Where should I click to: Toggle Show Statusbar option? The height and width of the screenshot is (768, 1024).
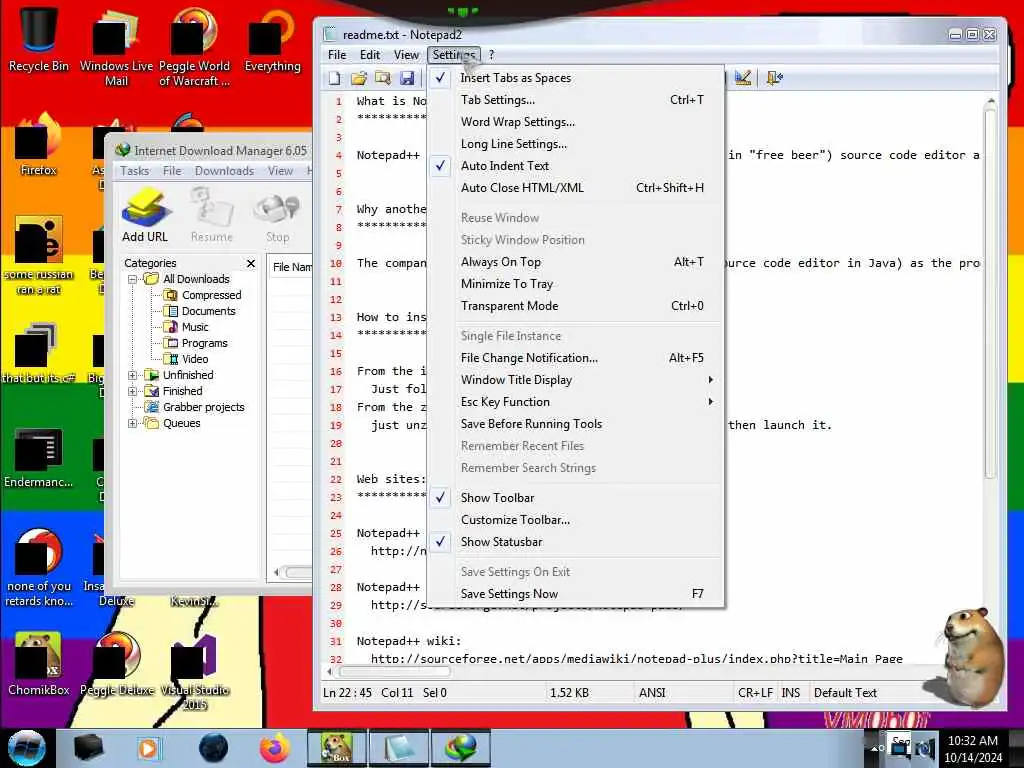(x=575, y=542)
